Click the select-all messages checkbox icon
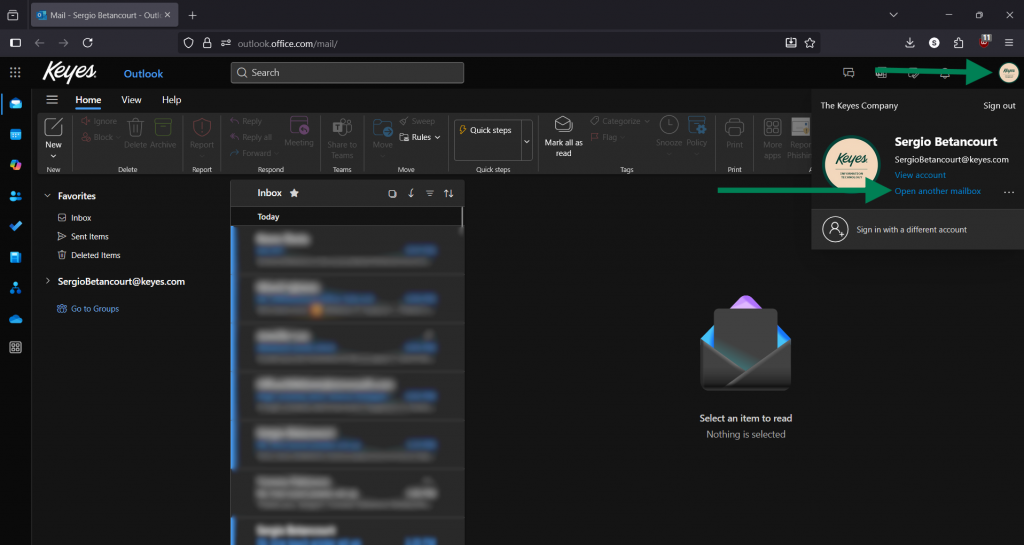The height and width of the screenshot is (545, 1024). pyautogui.click(x=392, y=194)
